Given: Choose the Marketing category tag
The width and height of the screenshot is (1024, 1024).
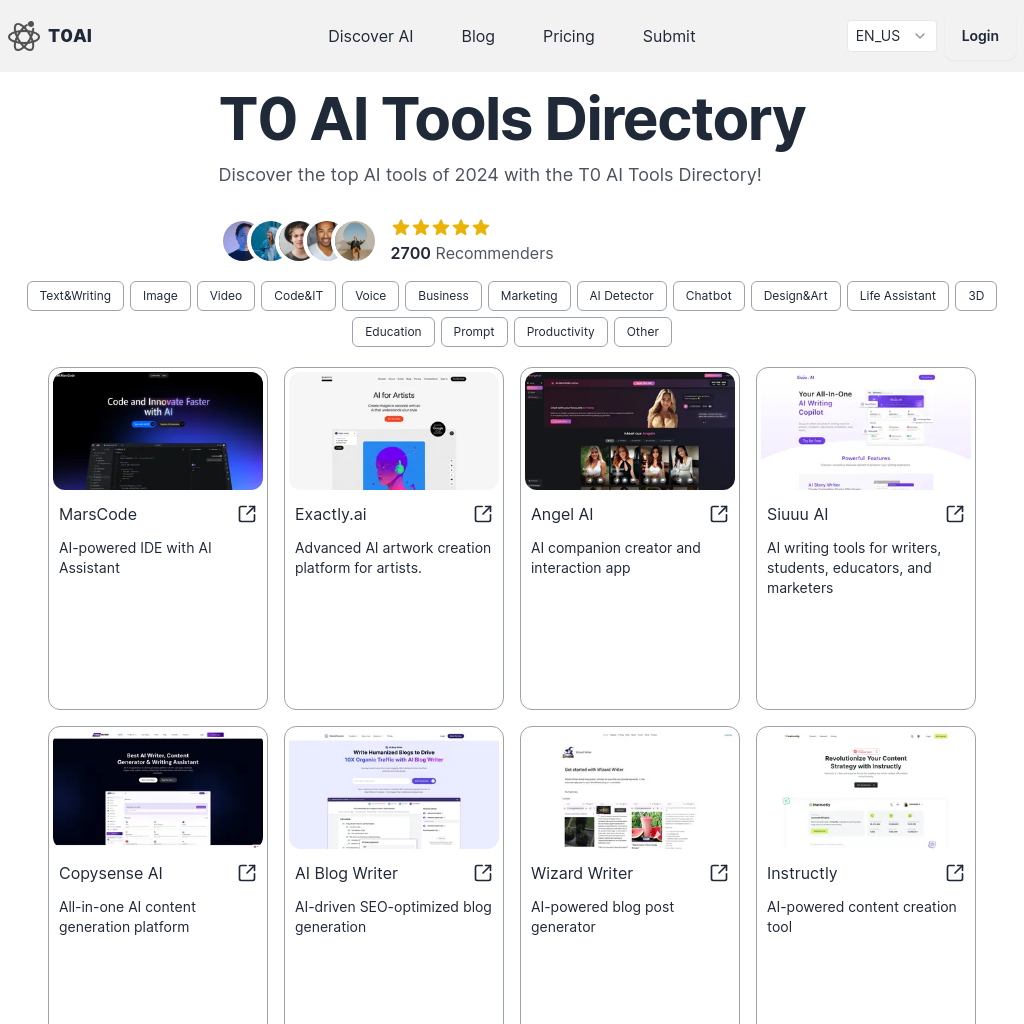Looking at the screenshot, I should pyautogui.click(x=529, y=296).
